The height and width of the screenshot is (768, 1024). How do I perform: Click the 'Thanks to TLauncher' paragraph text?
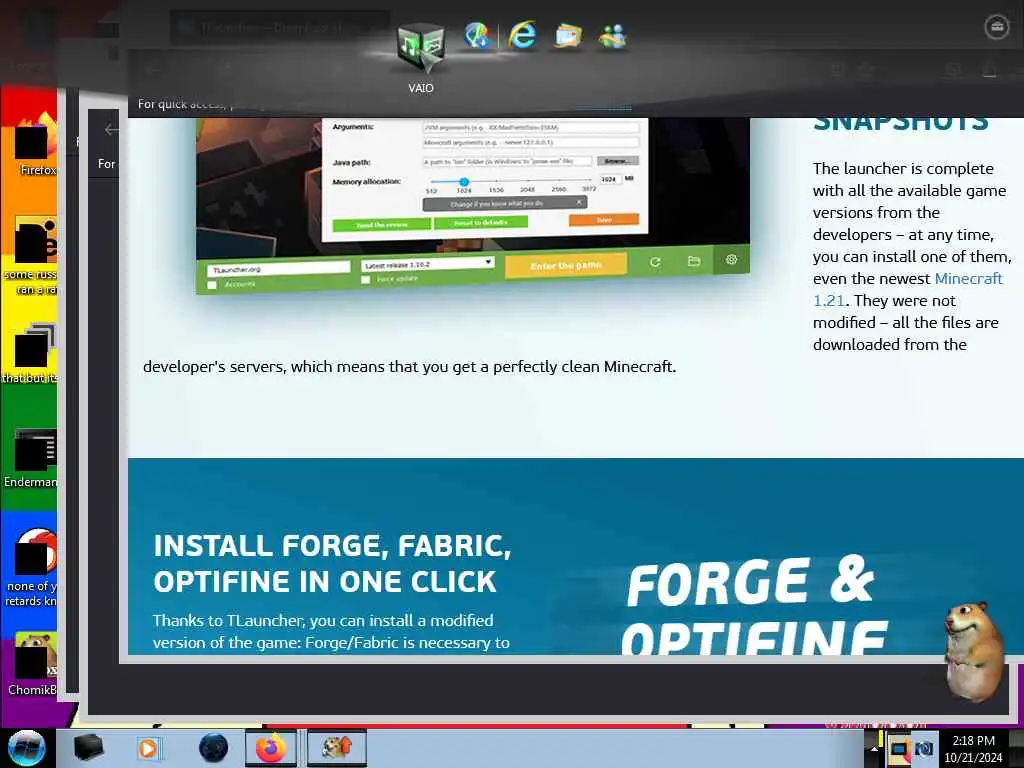(331, 632)
